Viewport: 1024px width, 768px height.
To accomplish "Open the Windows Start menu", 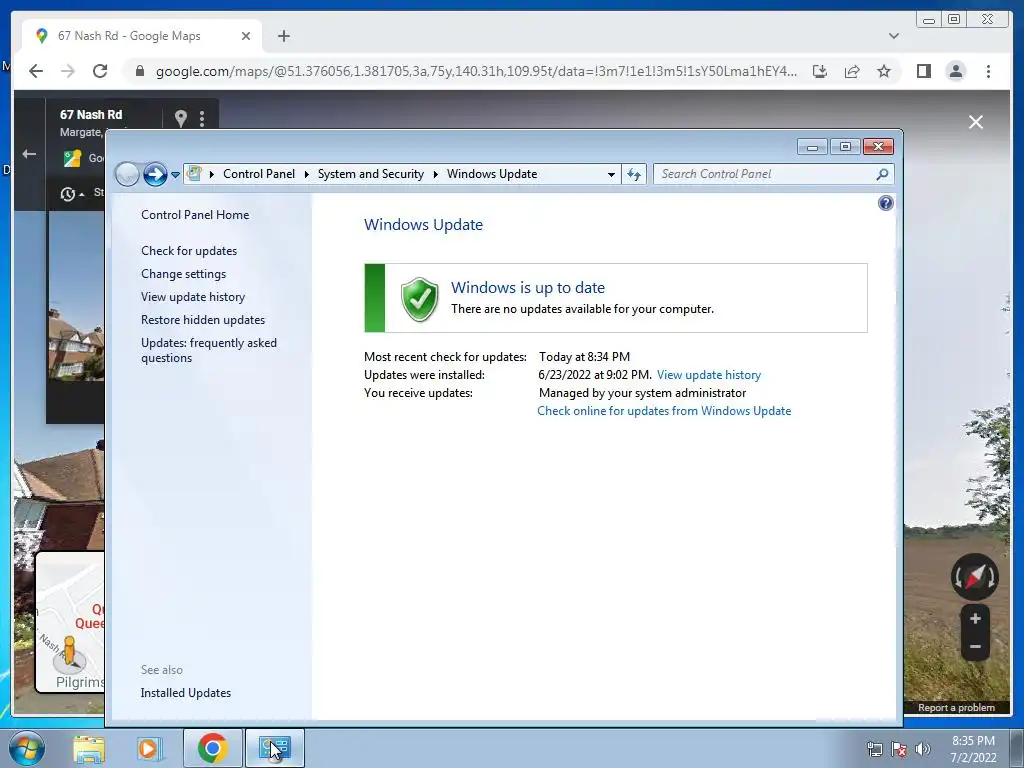I will 27,748.
